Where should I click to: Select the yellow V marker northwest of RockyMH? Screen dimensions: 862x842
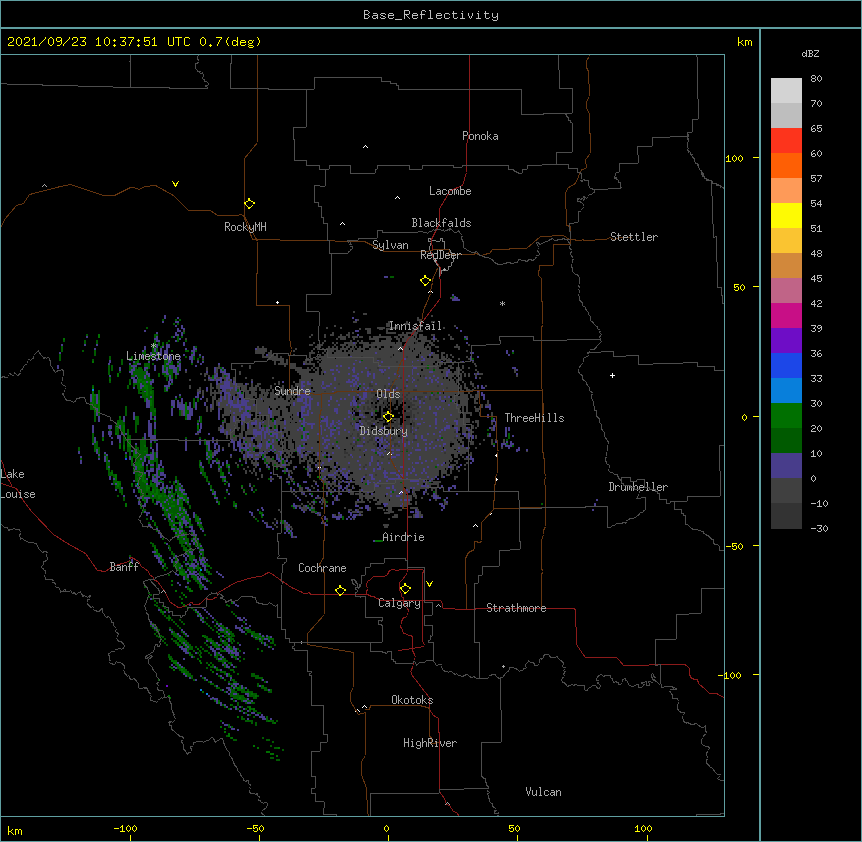[x=175, y=184]
